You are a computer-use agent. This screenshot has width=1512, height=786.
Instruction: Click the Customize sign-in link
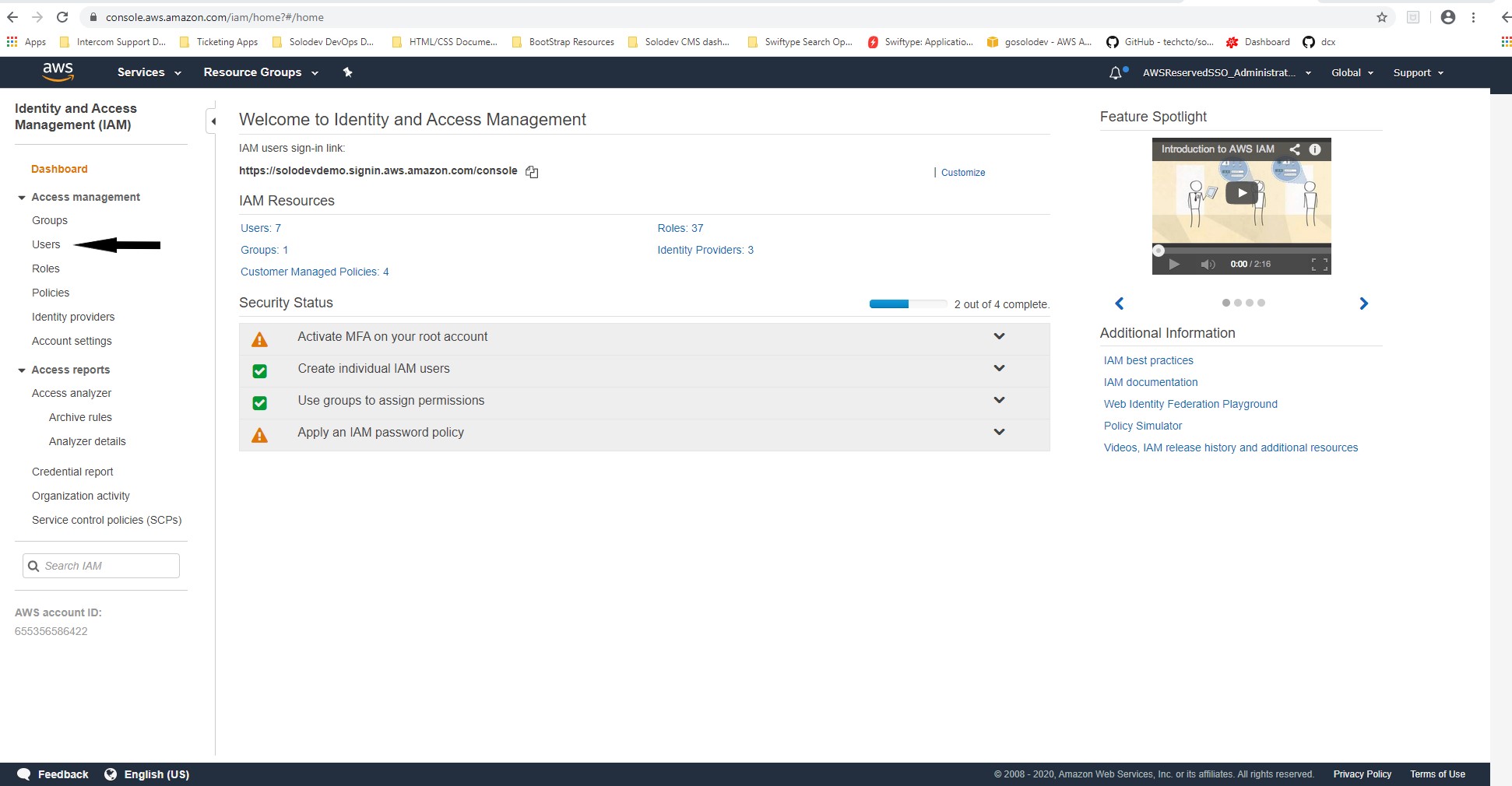tap(963, 173)
